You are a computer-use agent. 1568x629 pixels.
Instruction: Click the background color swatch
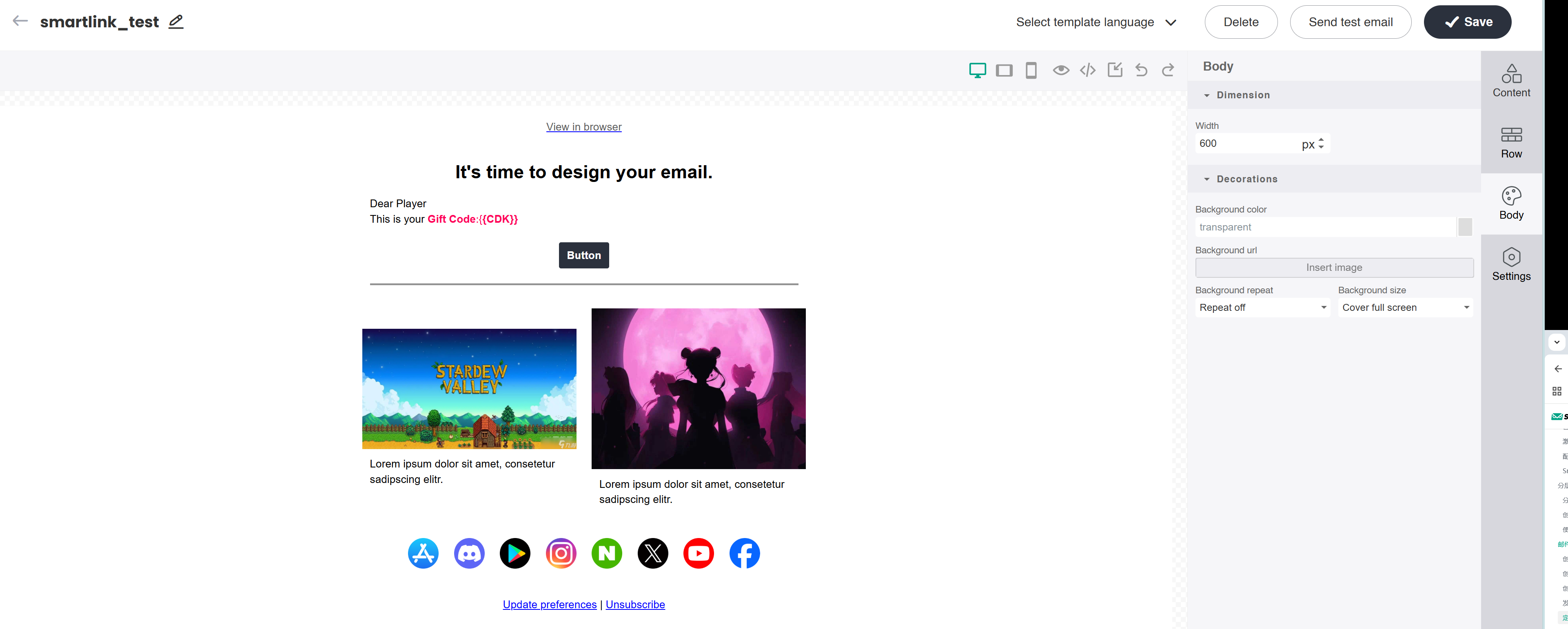click(x=1464, y=228)
